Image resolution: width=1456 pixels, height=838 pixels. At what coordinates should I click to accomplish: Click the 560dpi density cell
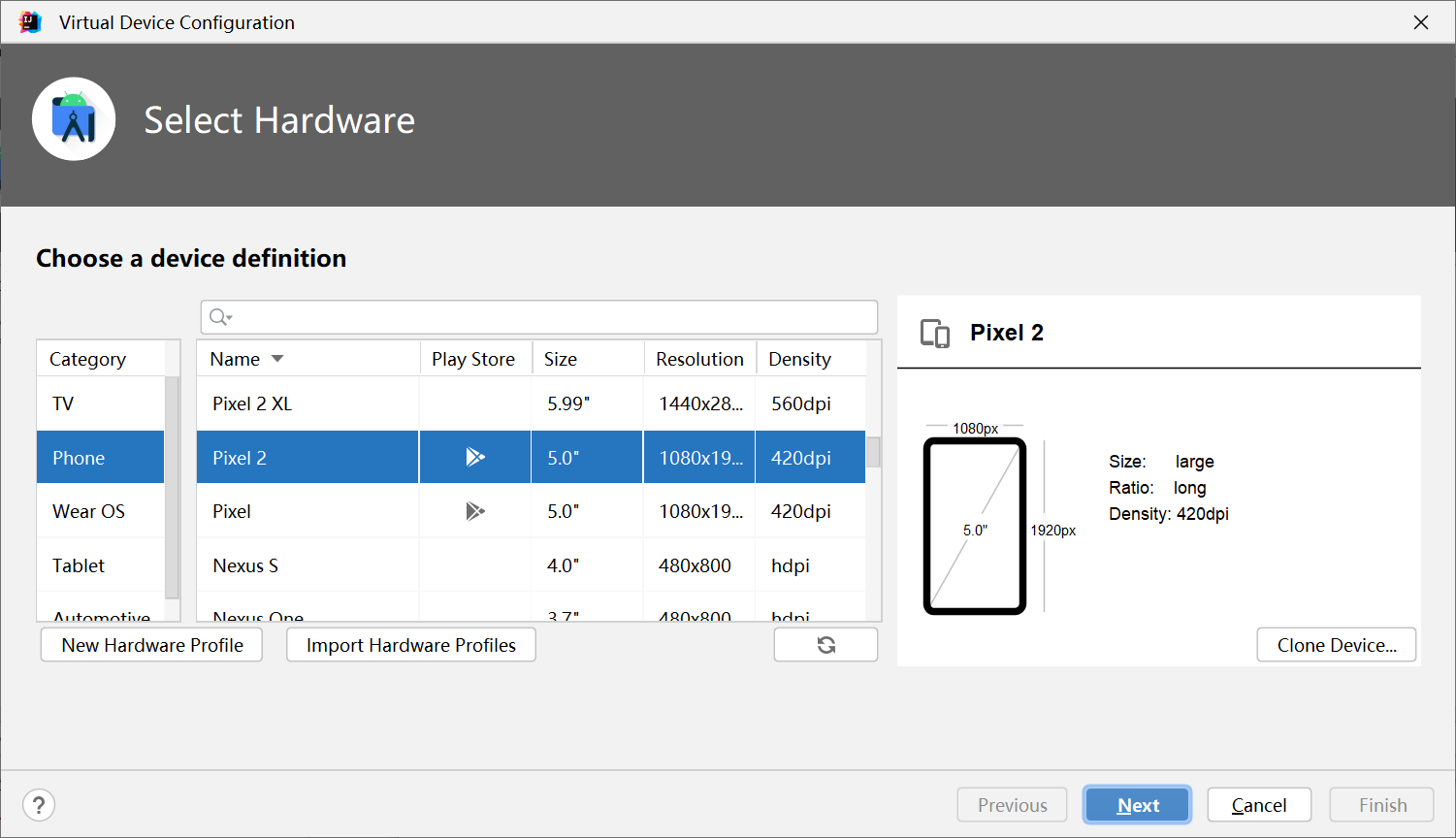point(810,403)
